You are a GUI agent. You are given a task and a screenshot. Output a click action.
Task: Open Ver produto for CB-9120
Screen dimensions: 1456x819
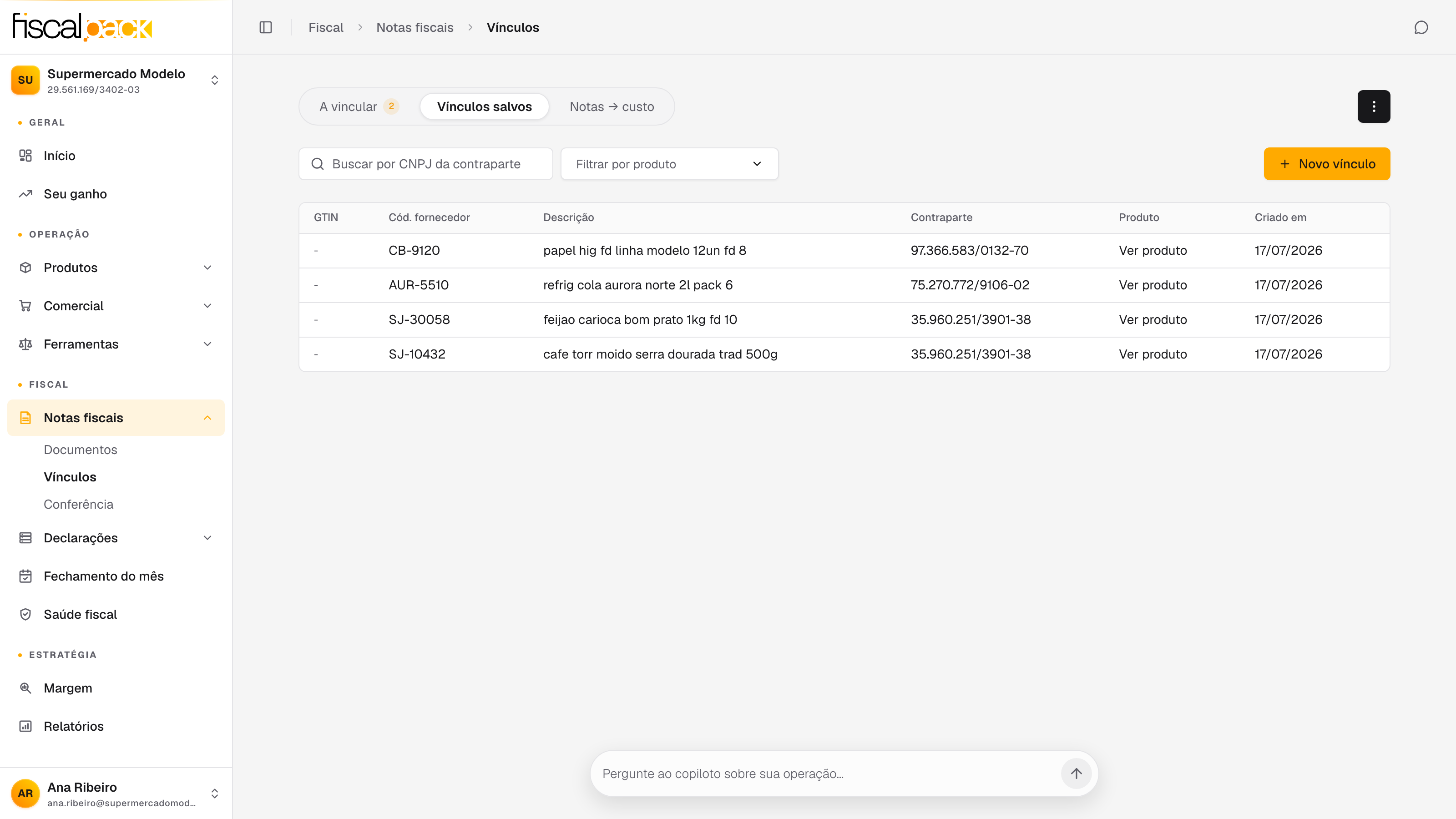point(1153,250)
